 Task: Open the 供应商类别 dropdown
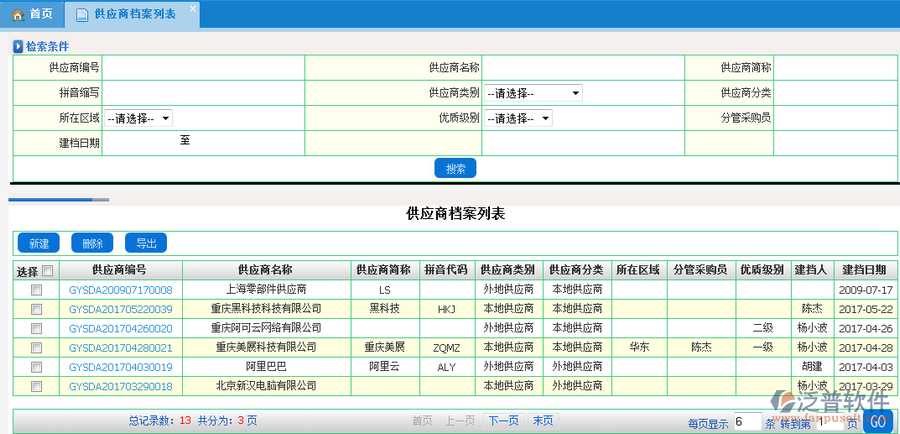click(x=533, y=93)
